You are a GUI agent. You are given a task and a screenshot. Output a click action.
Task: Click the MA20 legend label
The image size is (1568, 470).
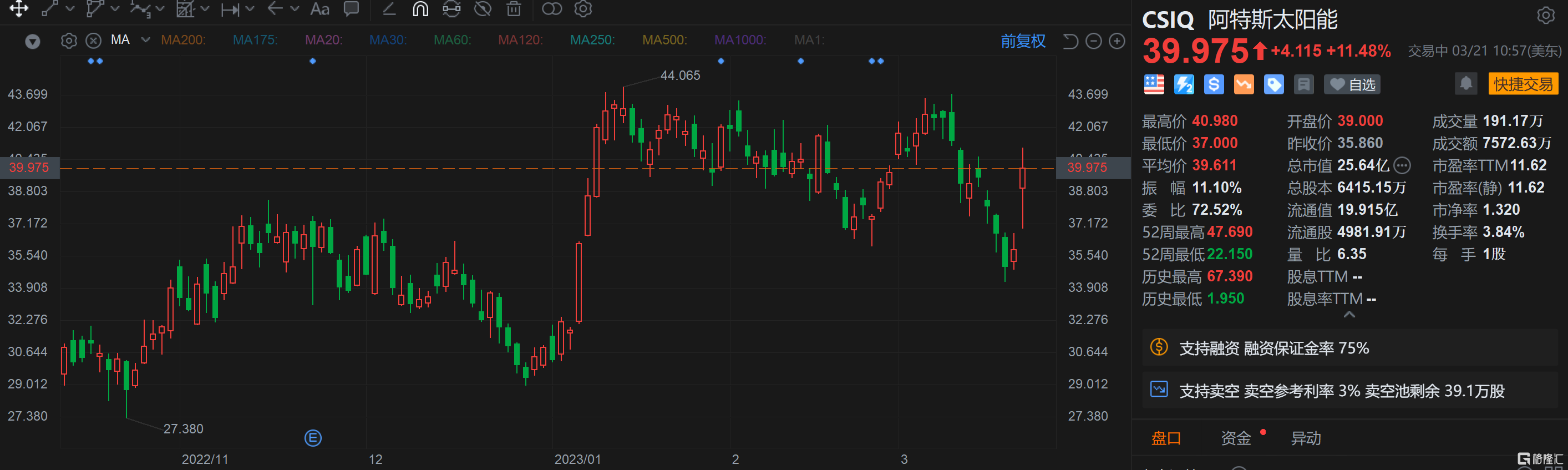324,40
